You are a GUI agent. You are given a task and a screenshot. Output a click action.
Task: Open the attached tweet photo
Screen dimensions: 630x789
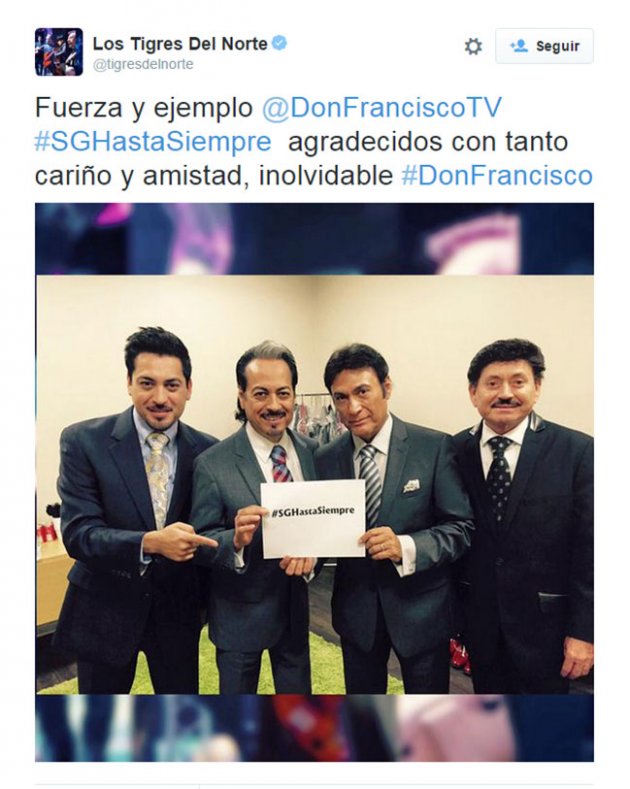pyautogui.click(x=314, y=482)
